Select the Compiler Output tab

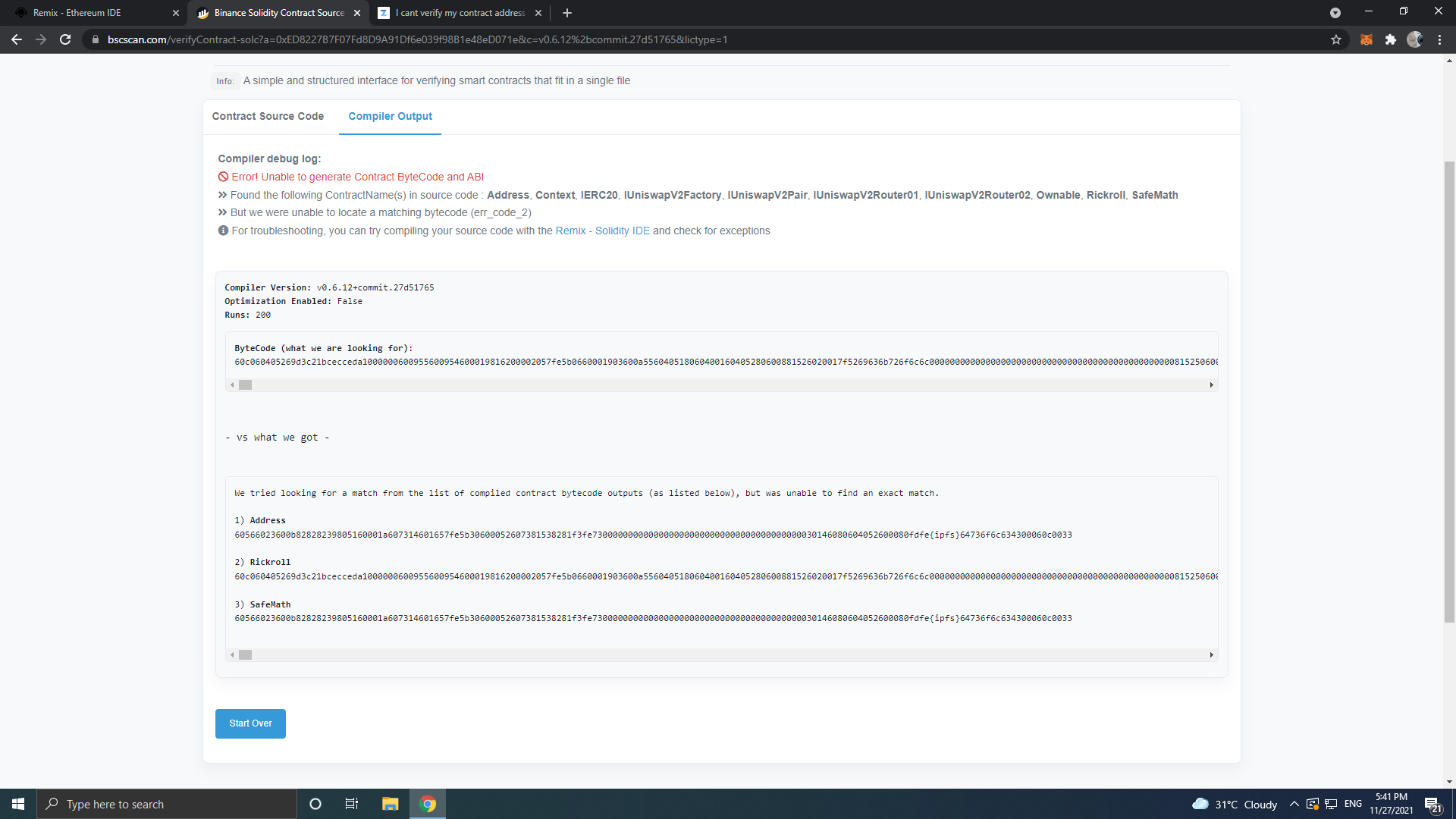click(390, 116)
